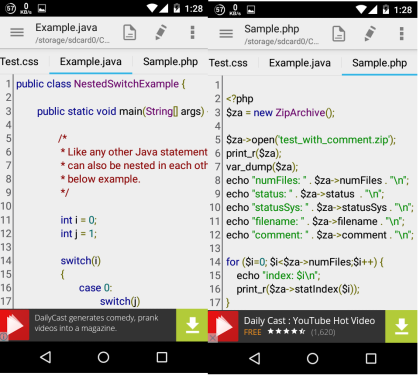Tap pencil edit icon in Example.java toolbar
This screenshot has height=376, width=420.
click(161, 32)
